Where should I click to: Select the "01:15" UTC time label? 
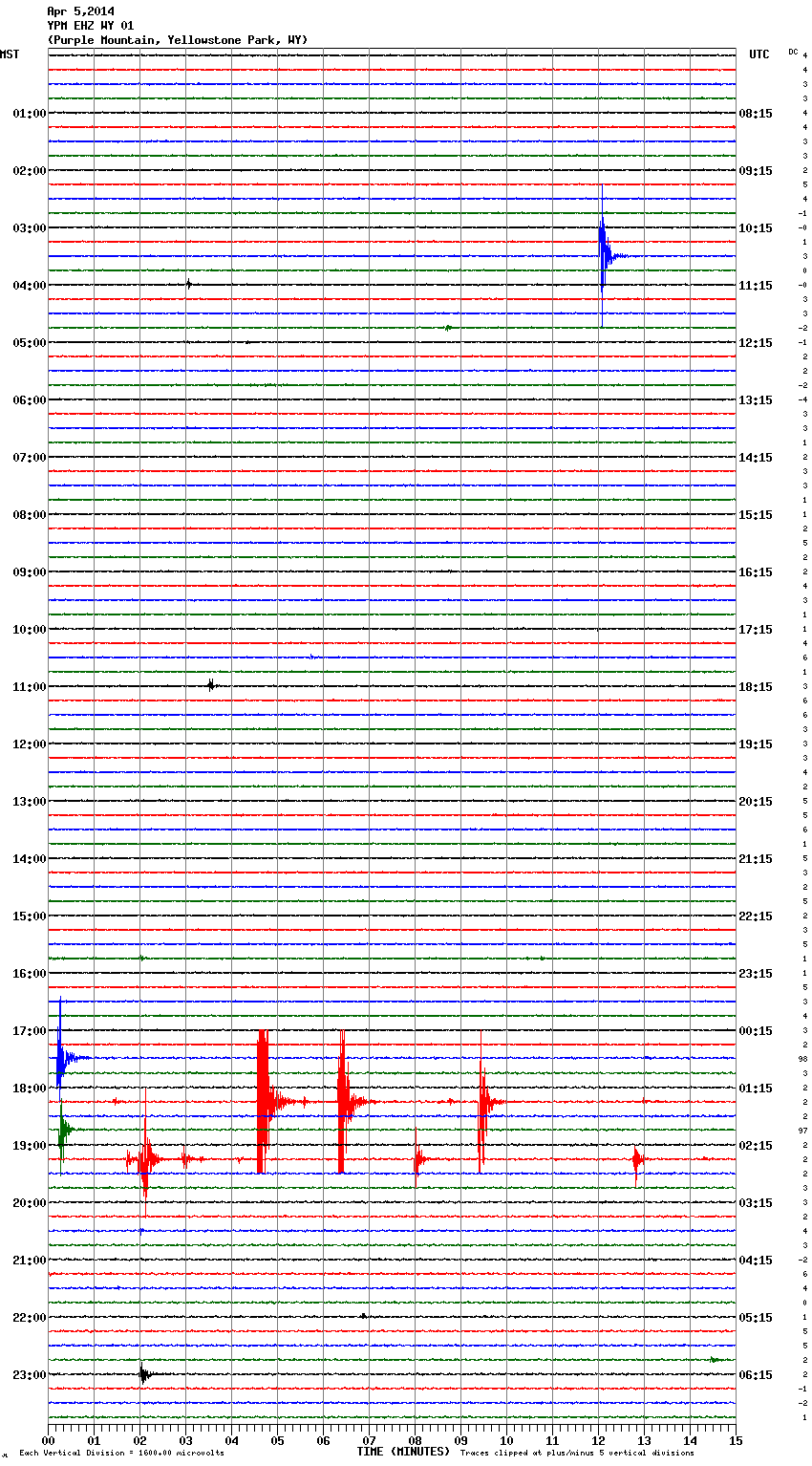(x=756, y=1089)
